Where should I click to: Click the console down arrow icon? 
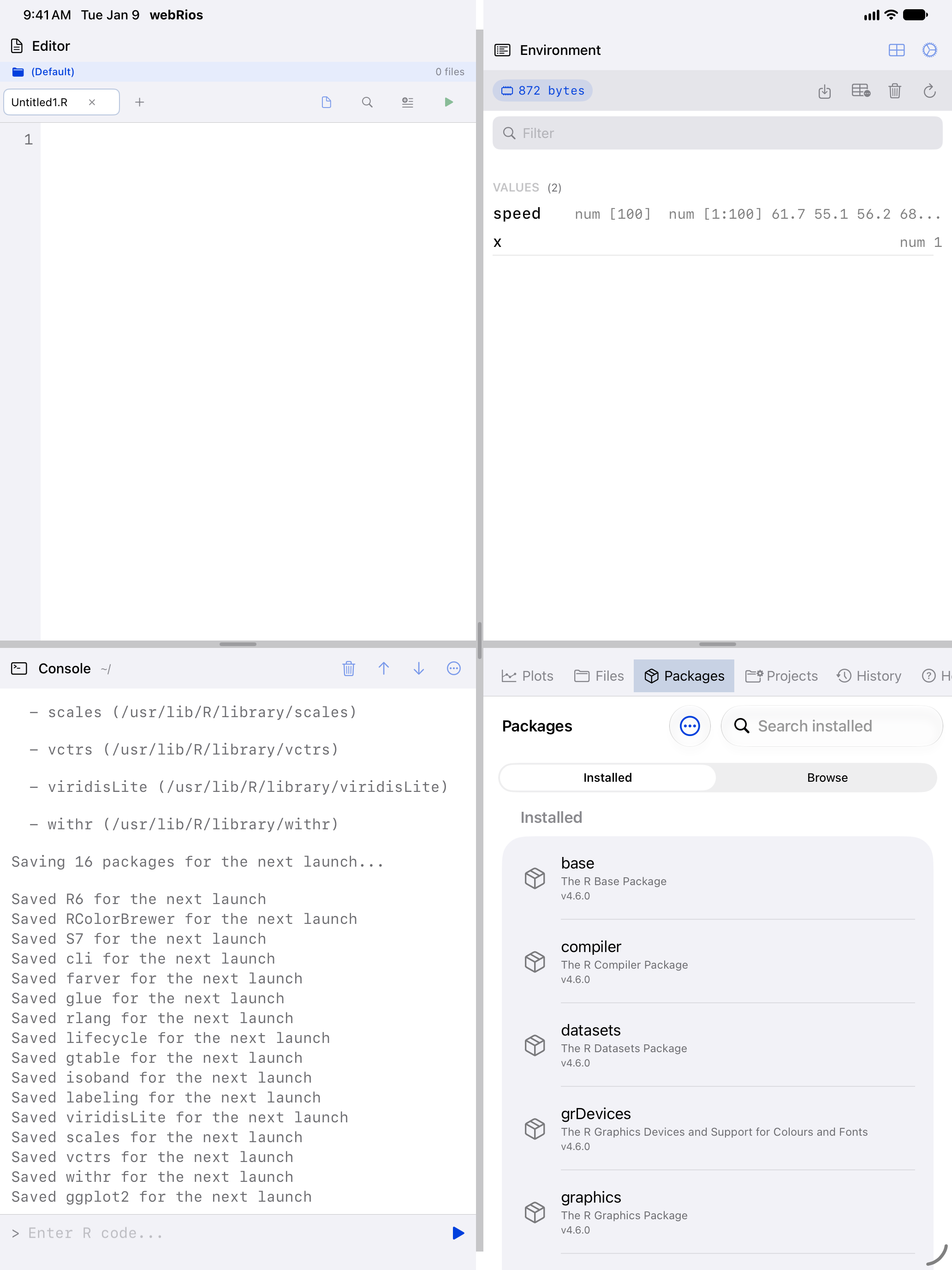point(419,668)
